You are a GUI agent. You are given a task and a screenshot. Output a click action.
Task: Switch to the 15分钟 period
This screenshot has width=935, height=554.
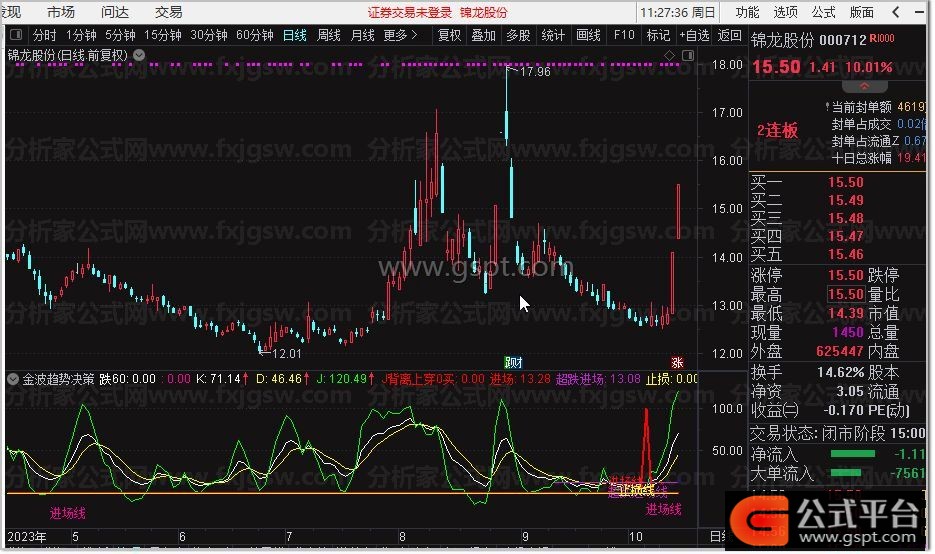point(163,35)
